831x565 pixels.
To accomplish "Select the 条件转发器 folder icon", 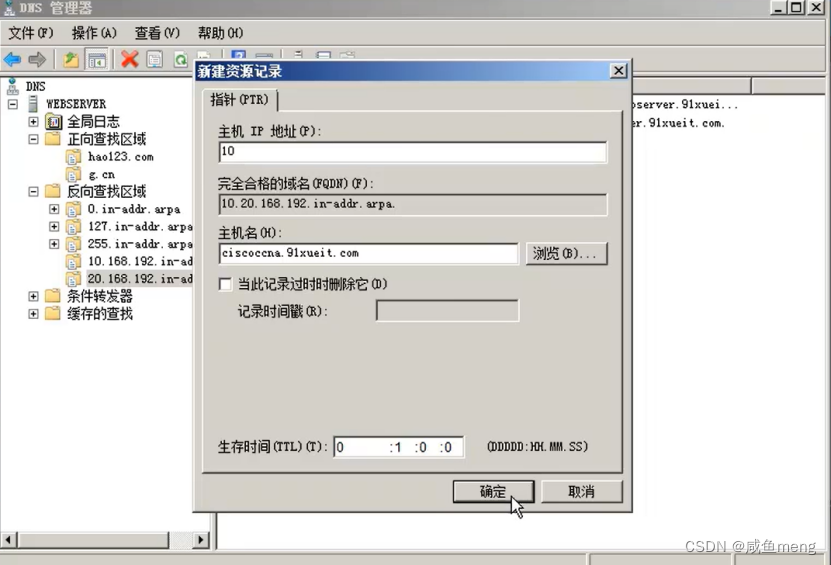I will [52, 296].
